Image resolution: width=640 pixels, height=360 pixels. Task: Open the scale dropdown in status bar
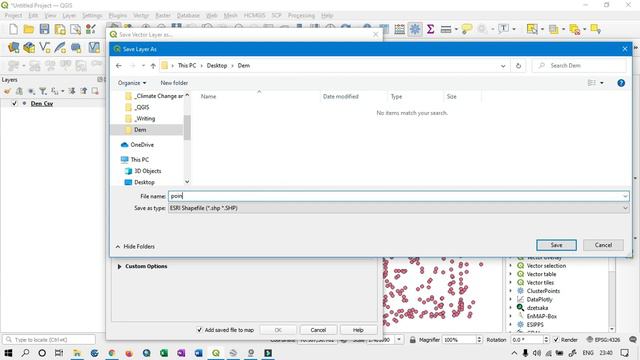399,340
